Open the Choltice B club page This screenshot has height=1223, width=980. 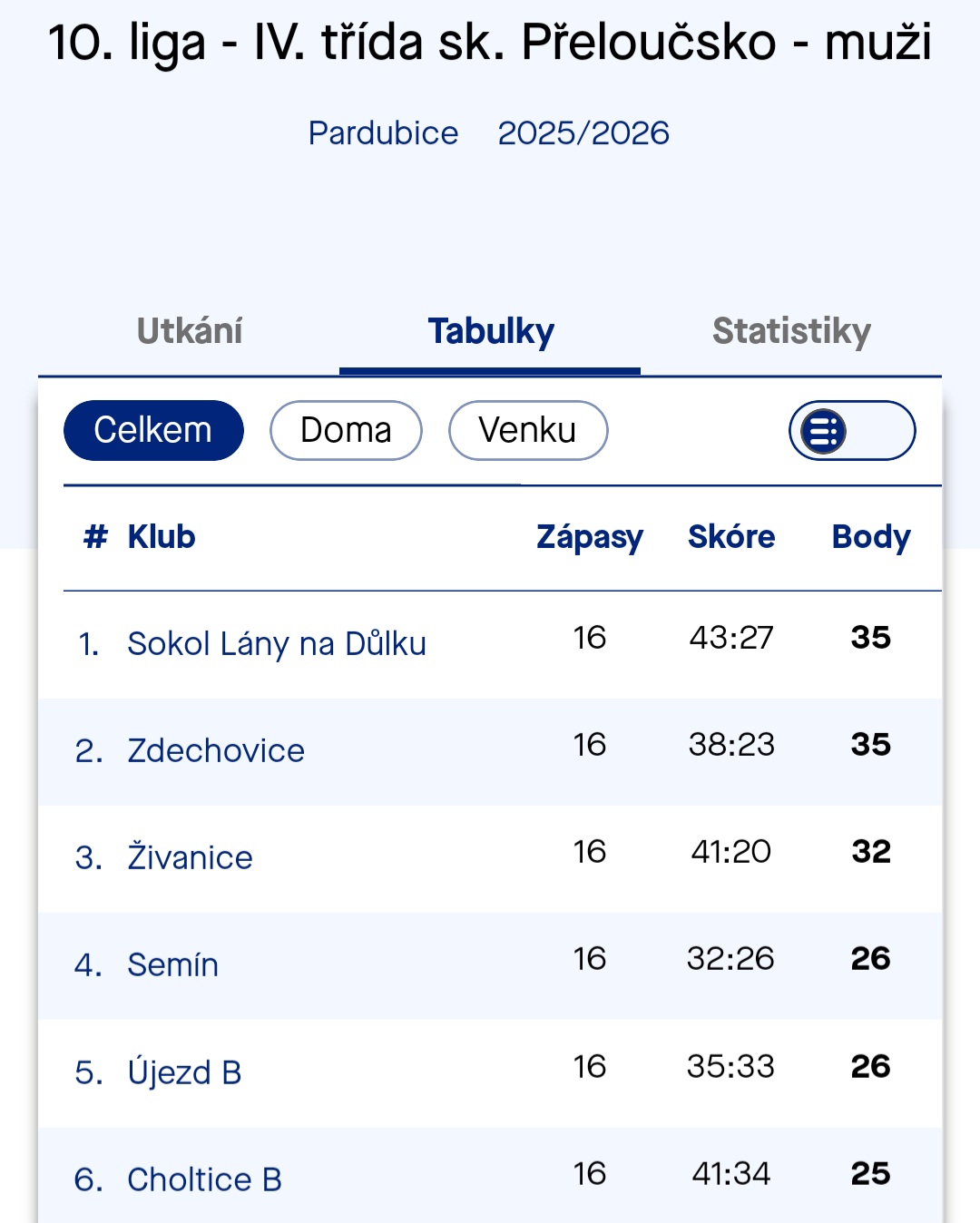point(204,1179)
